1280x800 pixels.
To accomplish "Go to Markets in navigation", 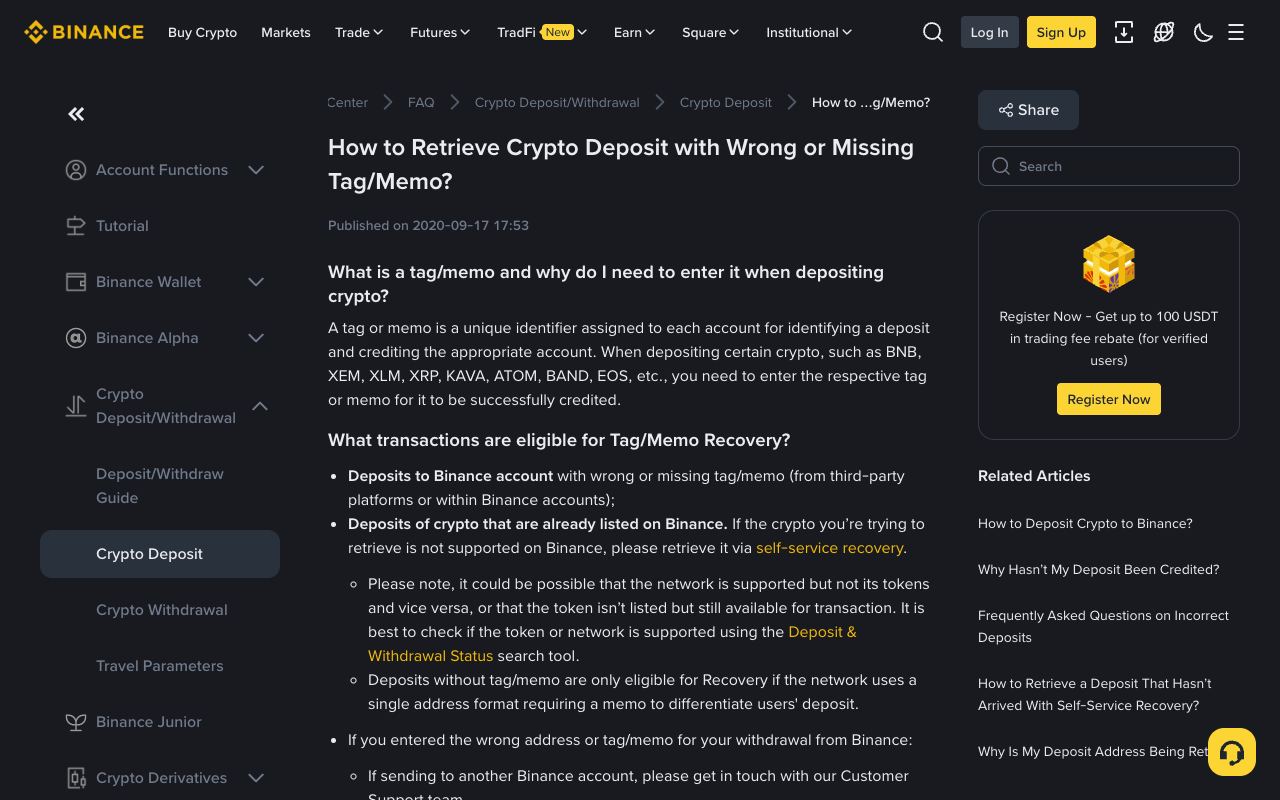I will [286, 32].
